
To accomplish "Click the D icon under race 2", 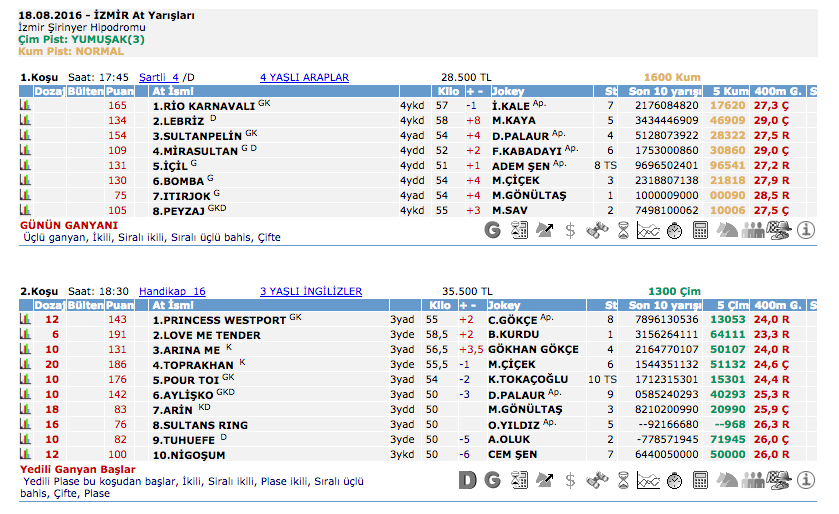I will (x=467, y=480).
